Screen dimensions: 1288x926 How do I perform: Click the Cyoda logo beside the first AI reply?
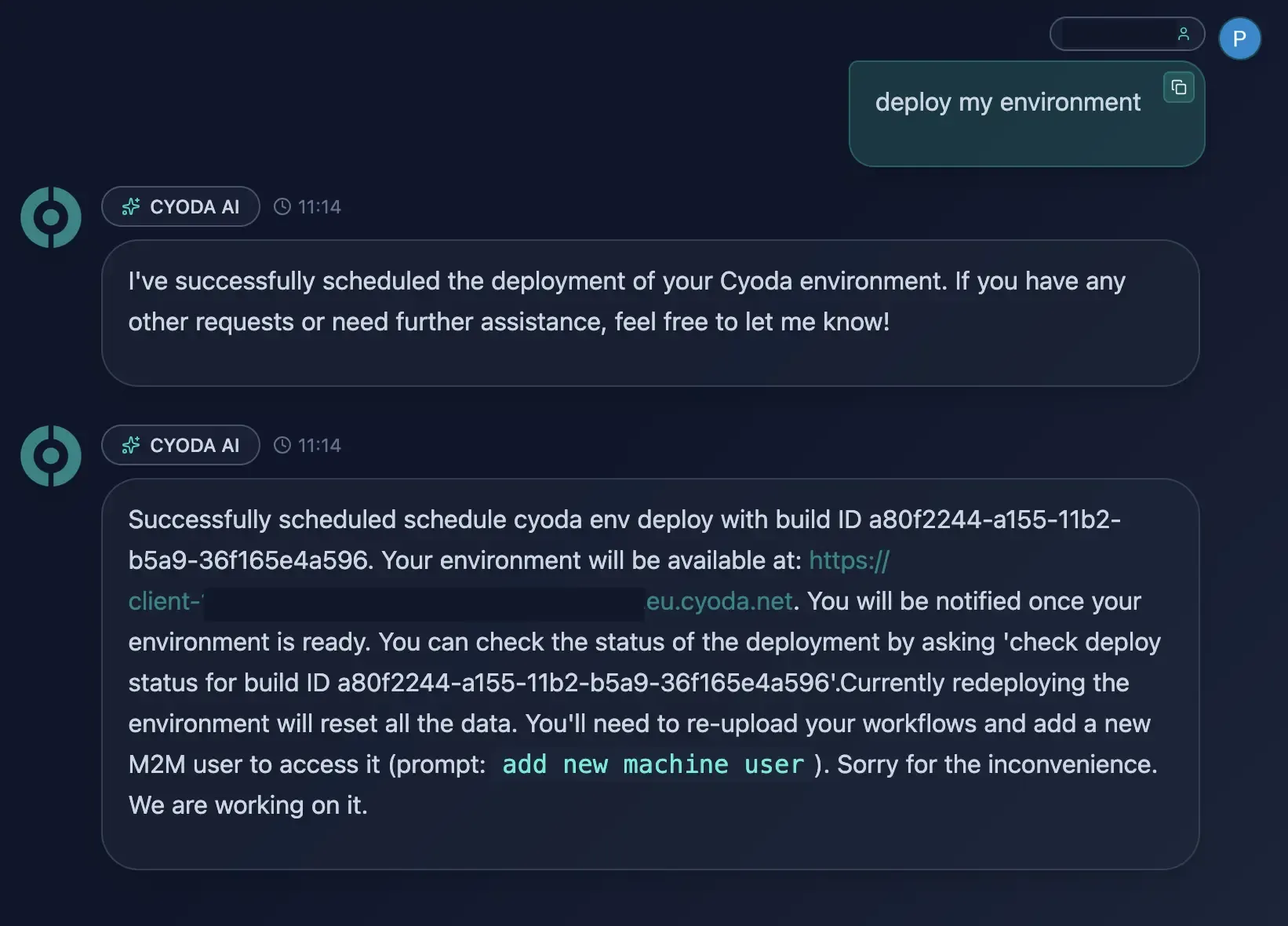tap(50, 217)
